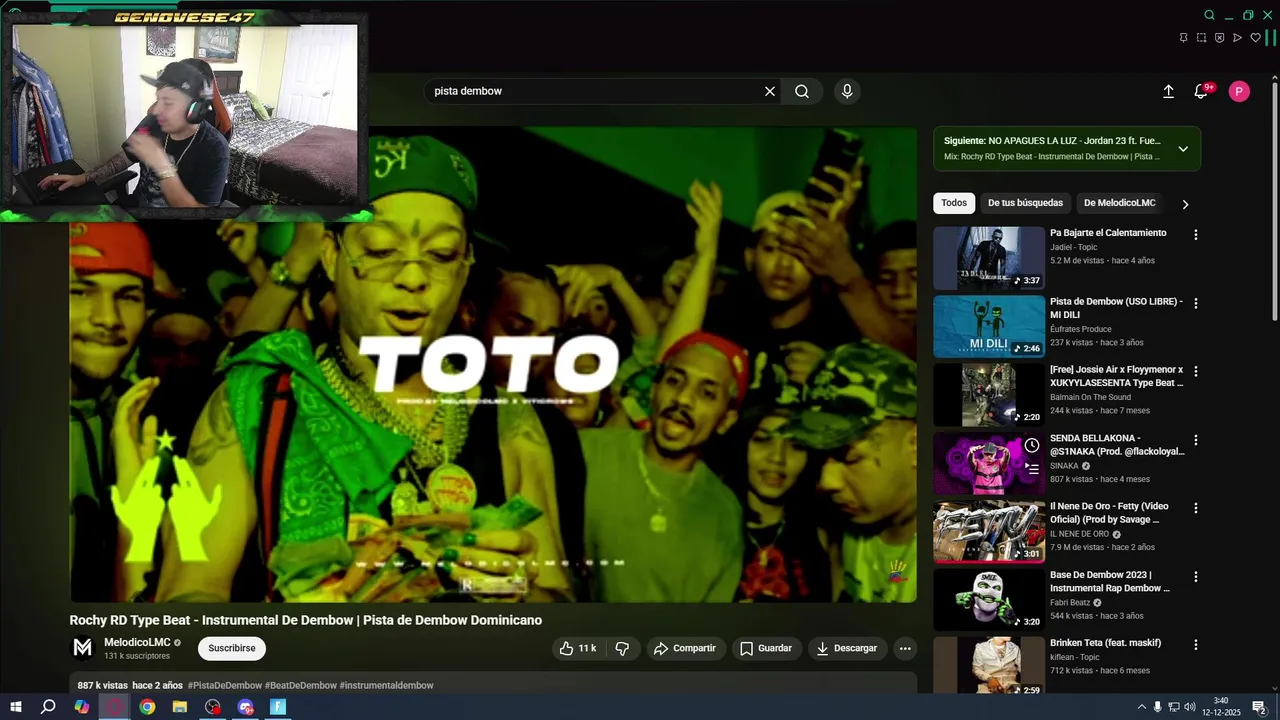Select the De MelodicoLMC filter chip

[x=1119, y=203]
